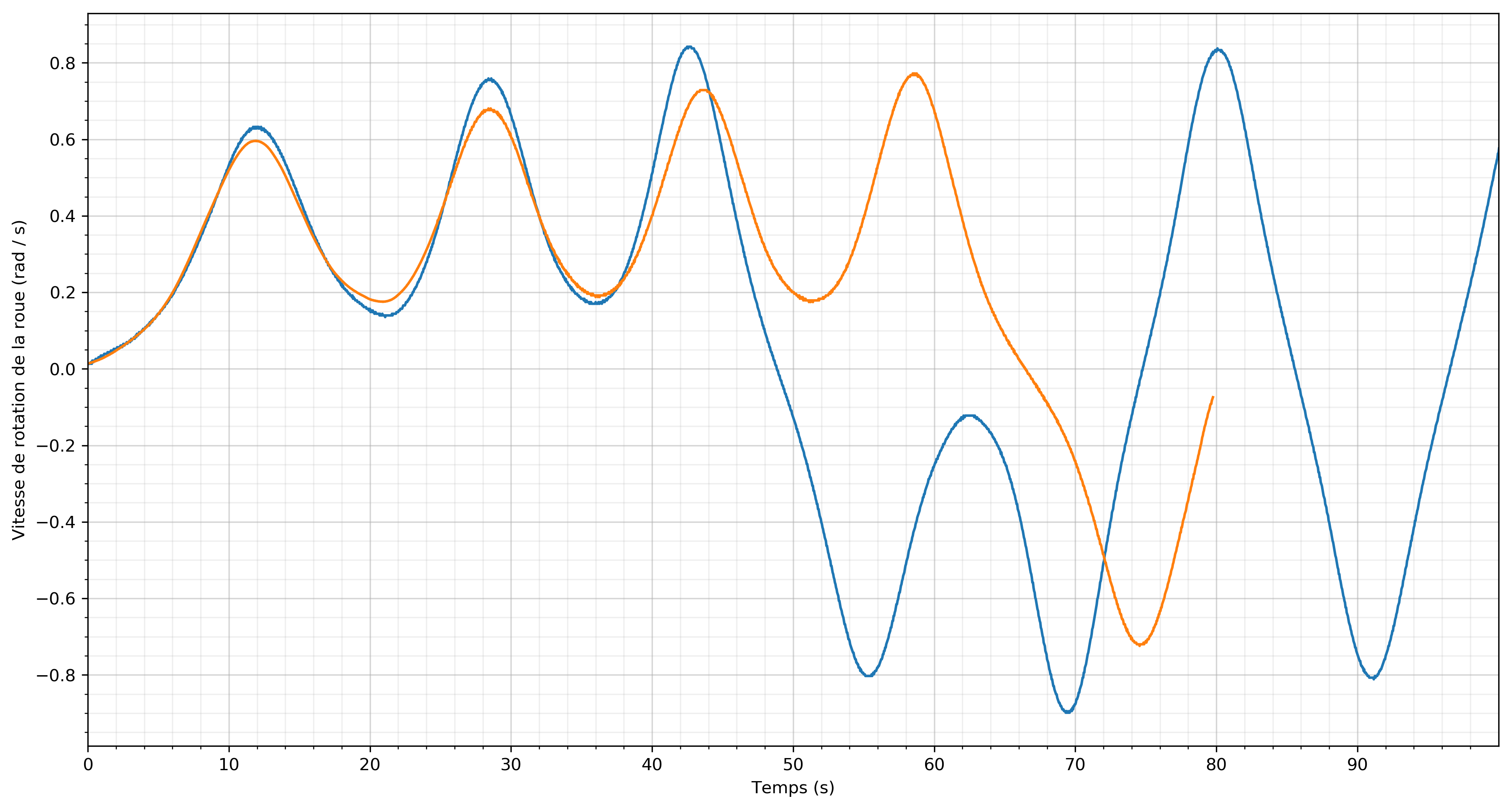
Task: Click the y-axis tick label 0.0
Action: click(x=62, y=370)
